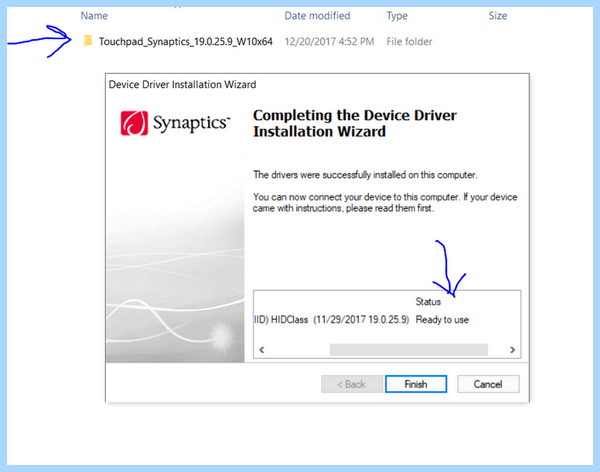Select the HIDClass (11/29/2017 19.0.25.9) entry
Image resolution: width=600 pixels, height=472 pixels.
[332, 320]
